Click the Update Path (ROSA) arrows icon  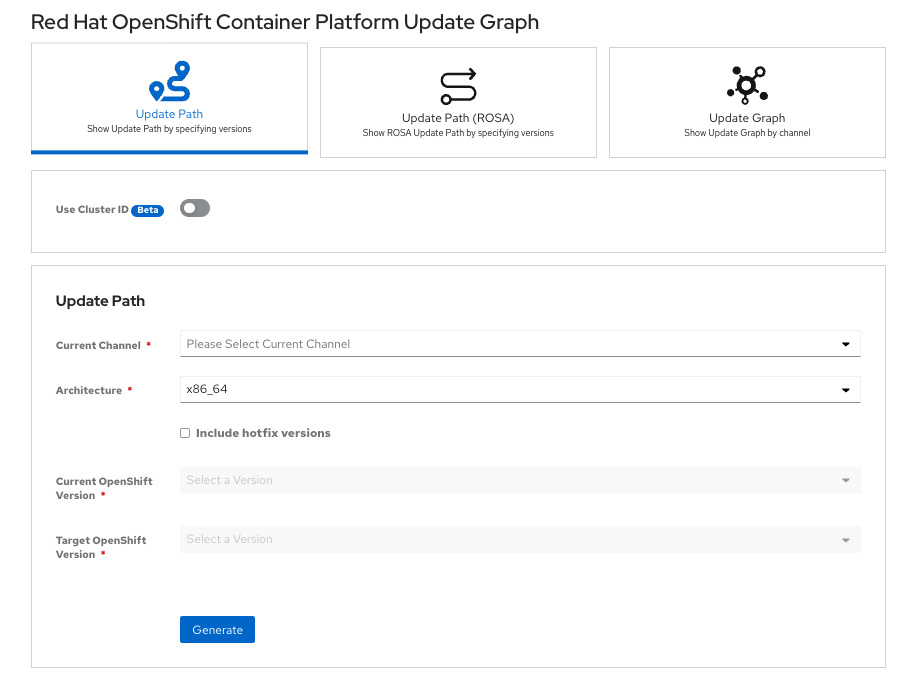(457, 86)
